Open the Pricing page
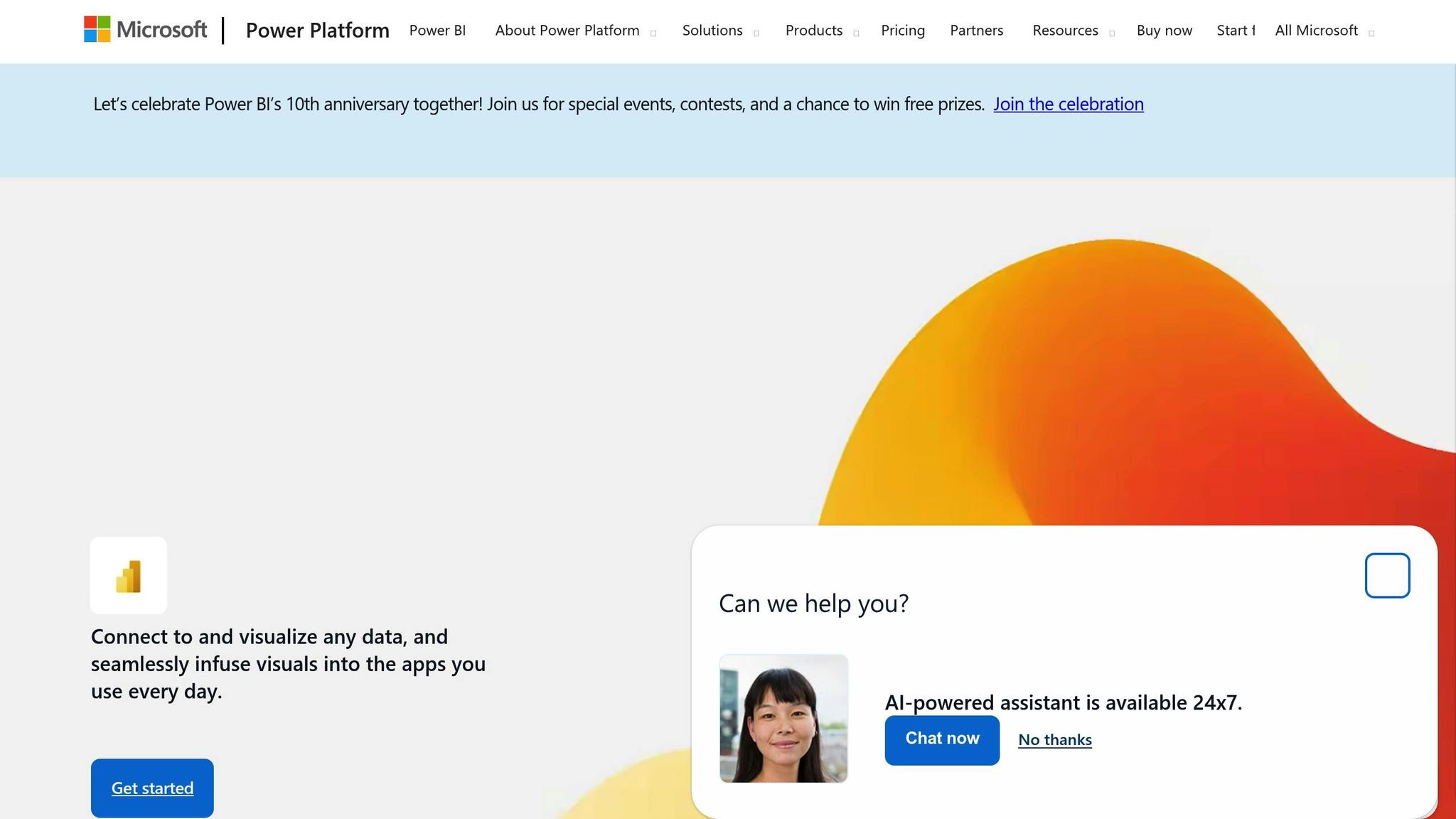Image resolution: width=1456 pixels, height=819 pixels. (x=902, y=30)
